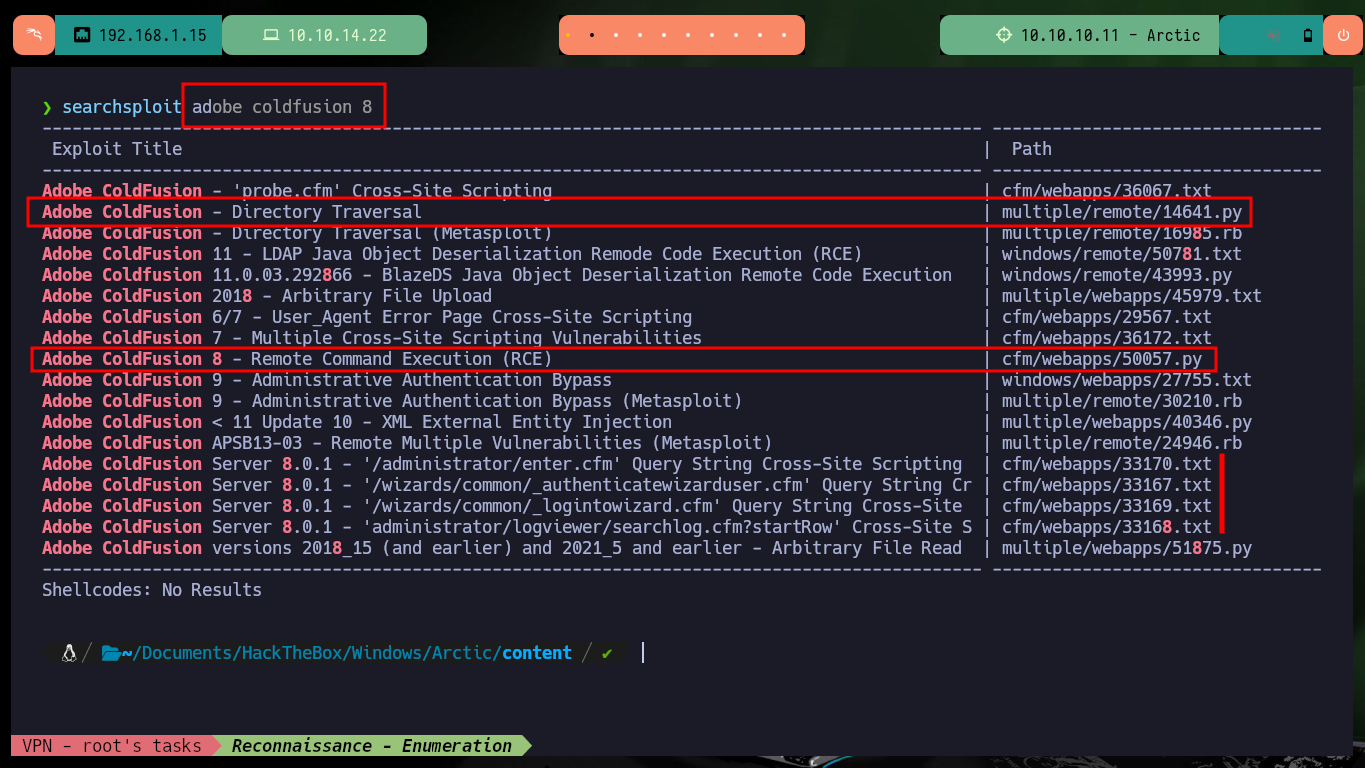1365x768 pixels.
Task: Switch to the orange first workspace dot
Action: click(568, 35)
